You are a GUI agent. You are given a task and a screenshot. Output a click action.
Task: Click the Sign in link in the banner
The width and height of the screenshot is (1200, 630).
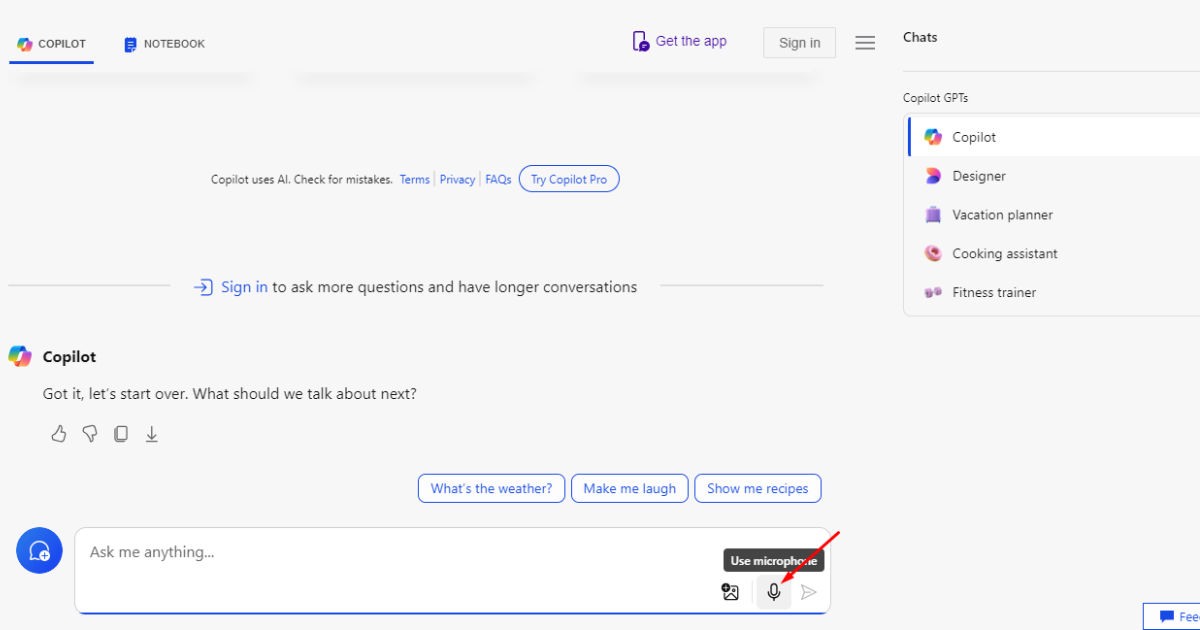coord(244,287)
